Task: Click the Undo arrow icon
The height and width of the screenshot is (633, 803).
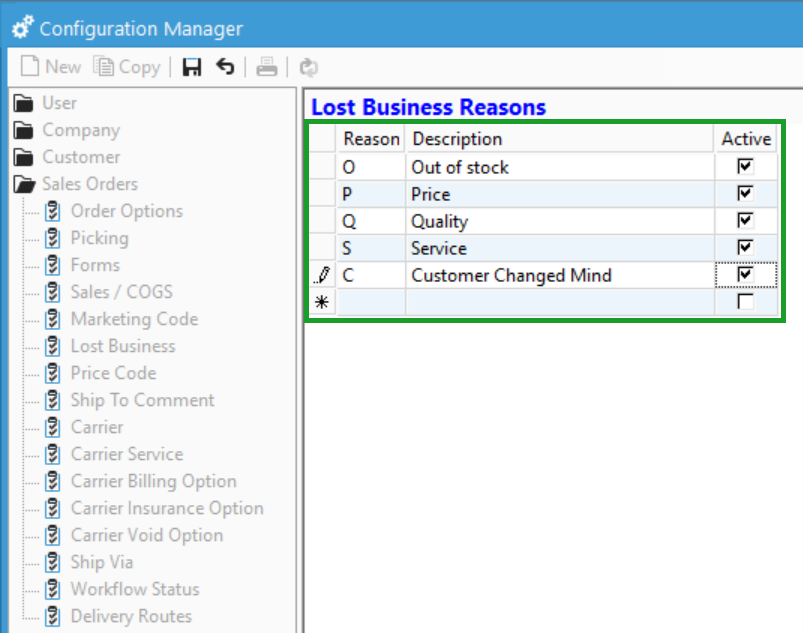Action: (x=225, y=66)
